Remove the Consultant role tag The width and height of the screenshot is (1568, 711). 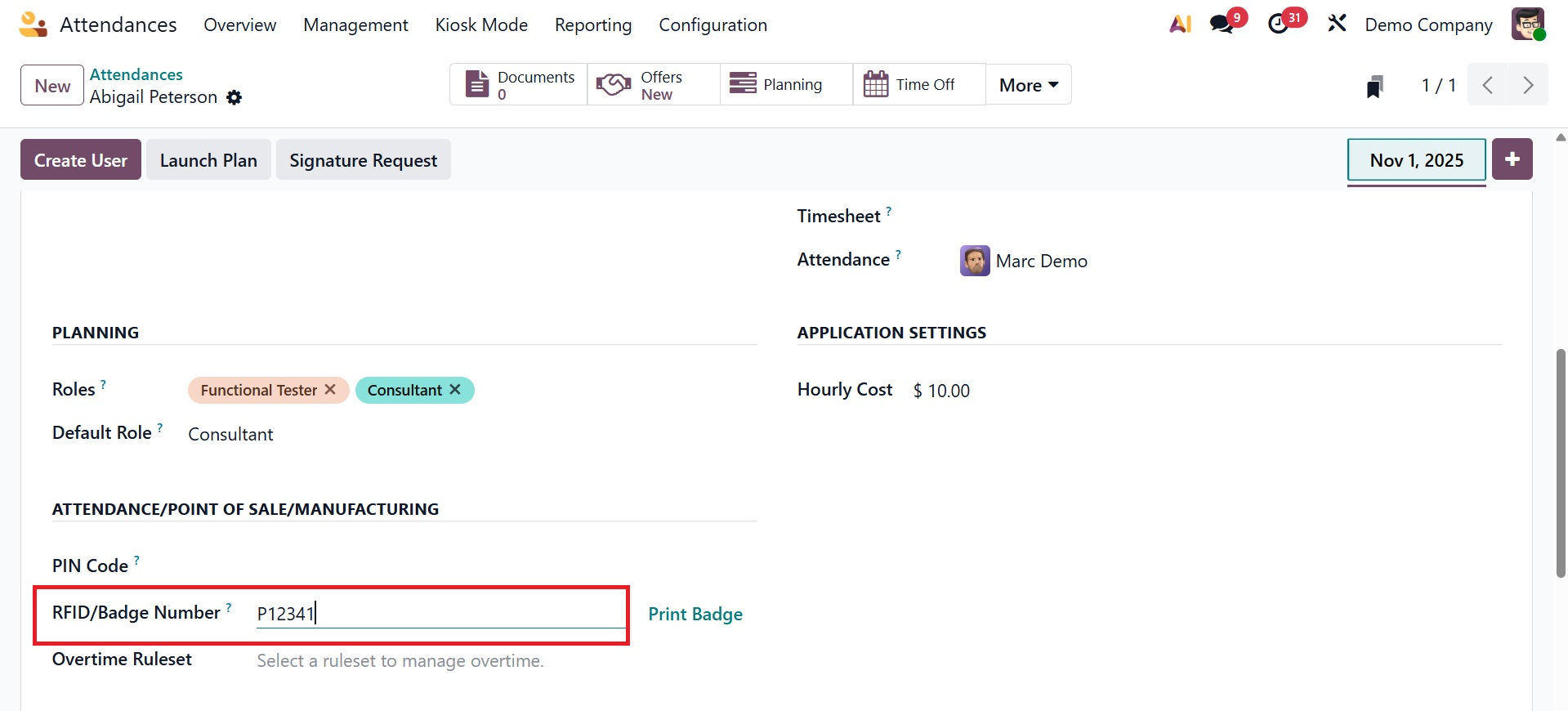[455, 390]
